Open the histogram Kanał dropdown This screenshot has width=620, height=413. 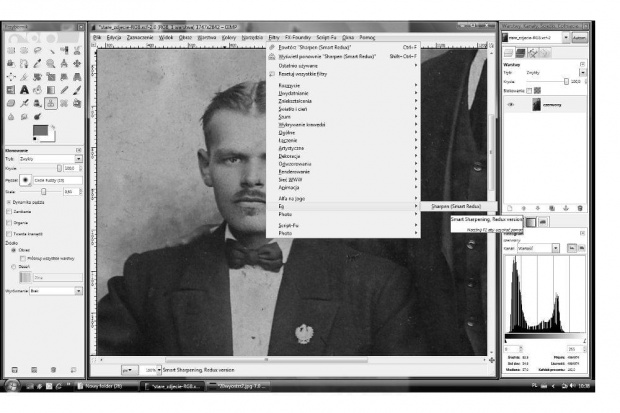coord(556,248)
